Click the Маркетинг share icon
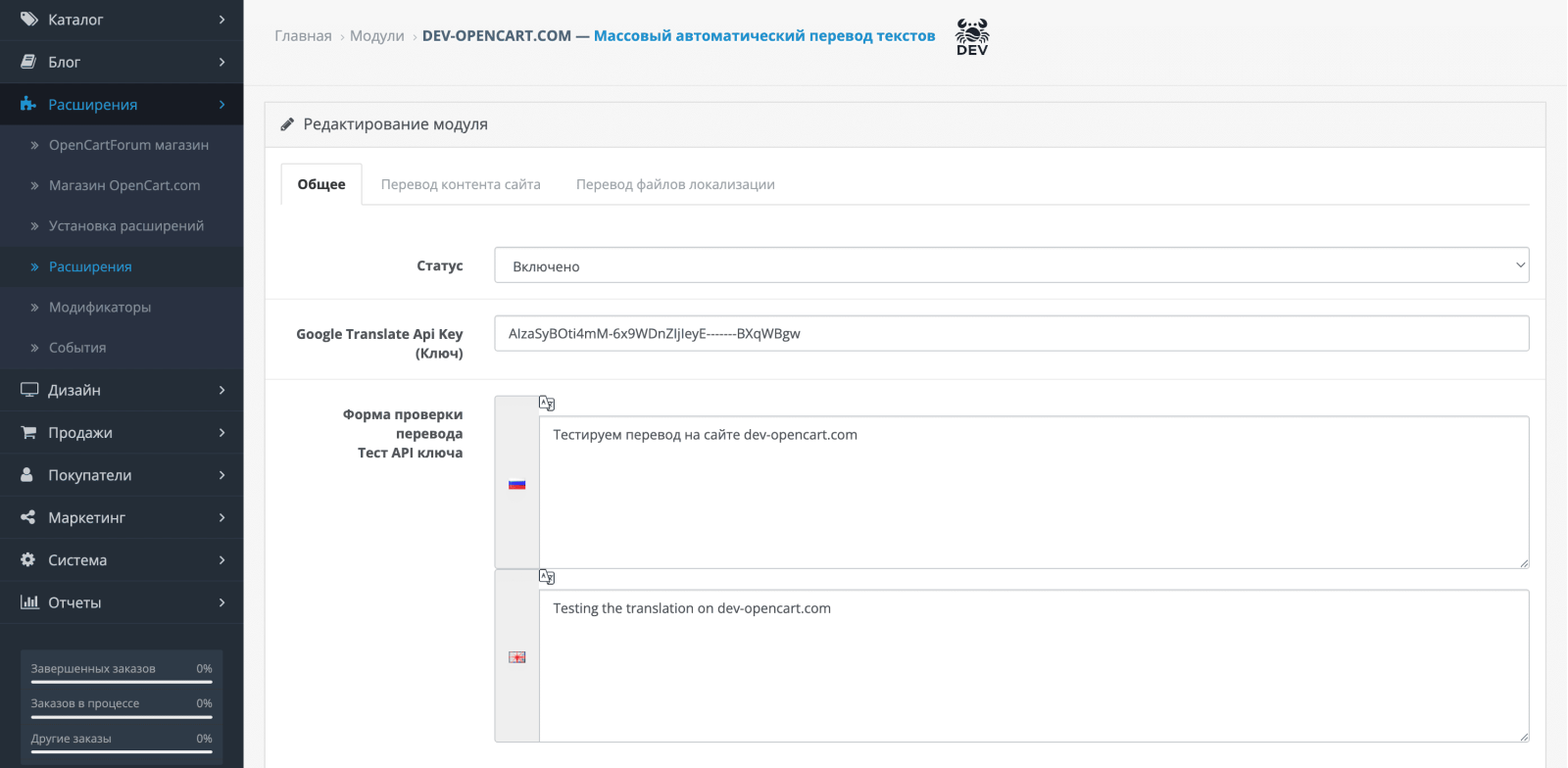The image size is (1568, 768). coord(28,517)
